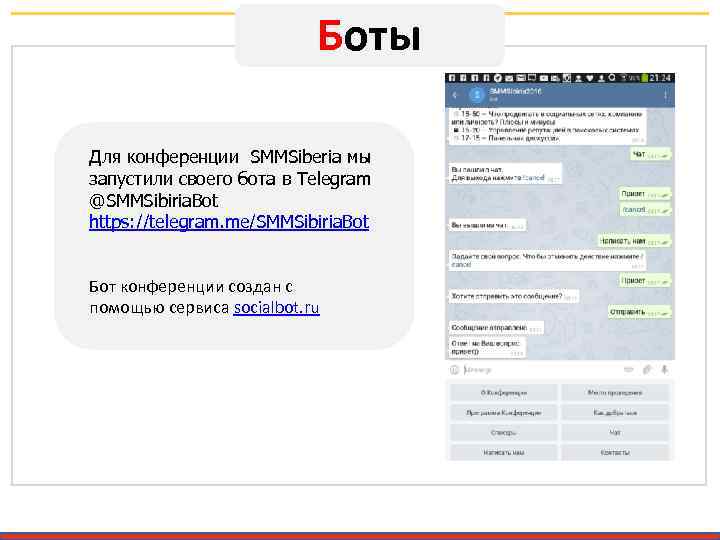Screen dimensions: 720x540
Task: Tap the 'Задайте свой вопрос' bot message
Action: tap(547, 260)
